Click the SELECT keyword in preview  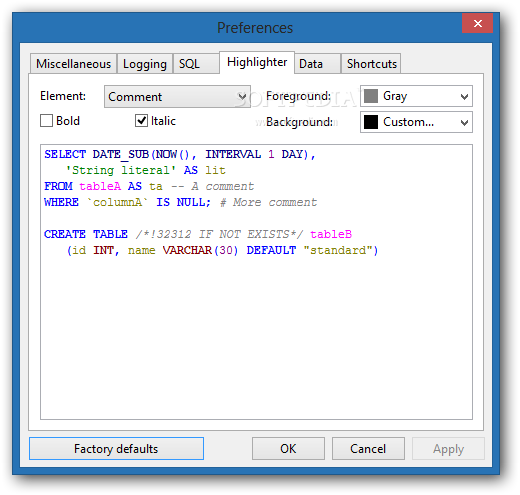click(65, 154)
